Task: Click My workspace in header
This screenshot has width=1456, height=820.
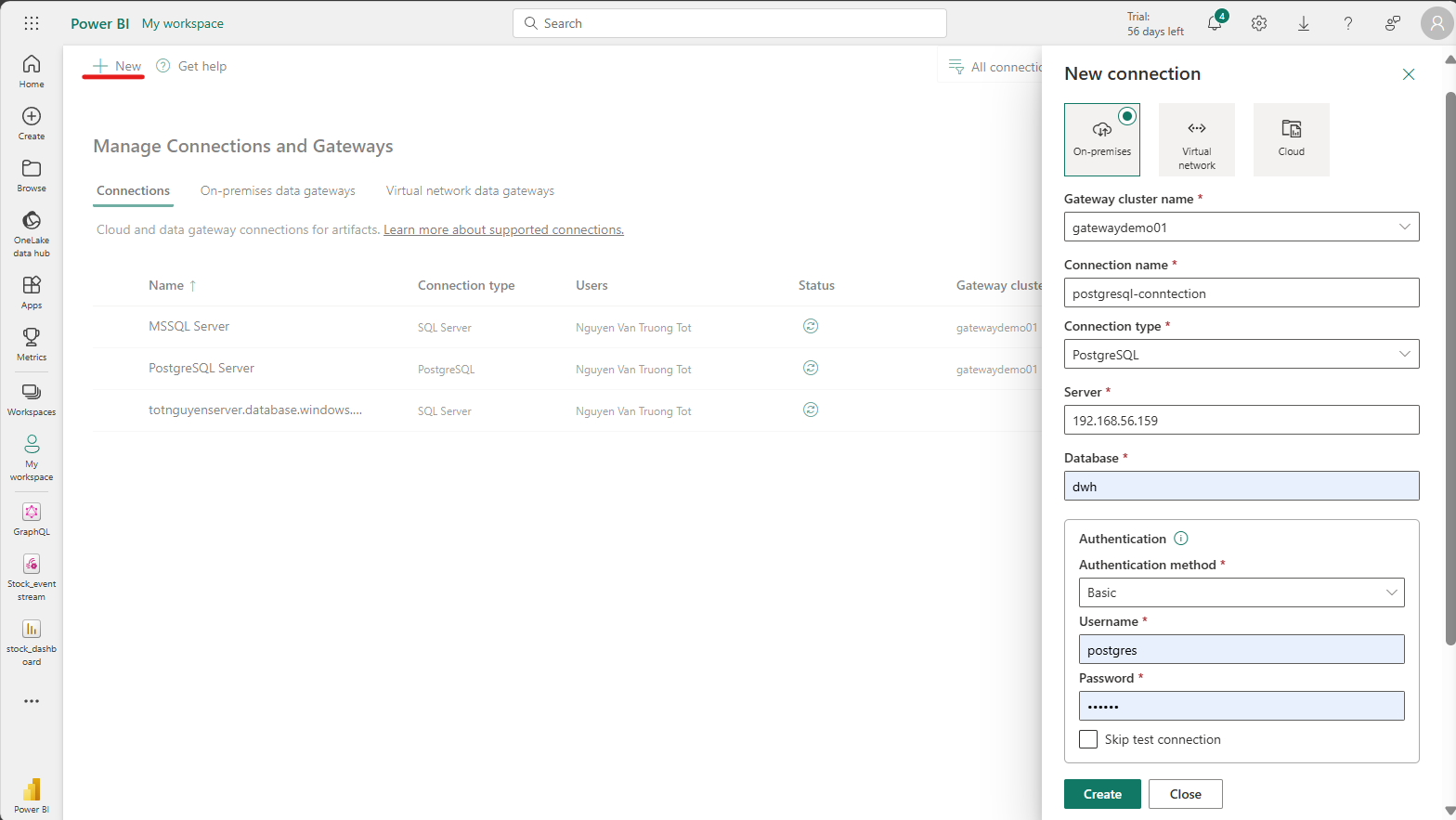Action: [183, 23]
